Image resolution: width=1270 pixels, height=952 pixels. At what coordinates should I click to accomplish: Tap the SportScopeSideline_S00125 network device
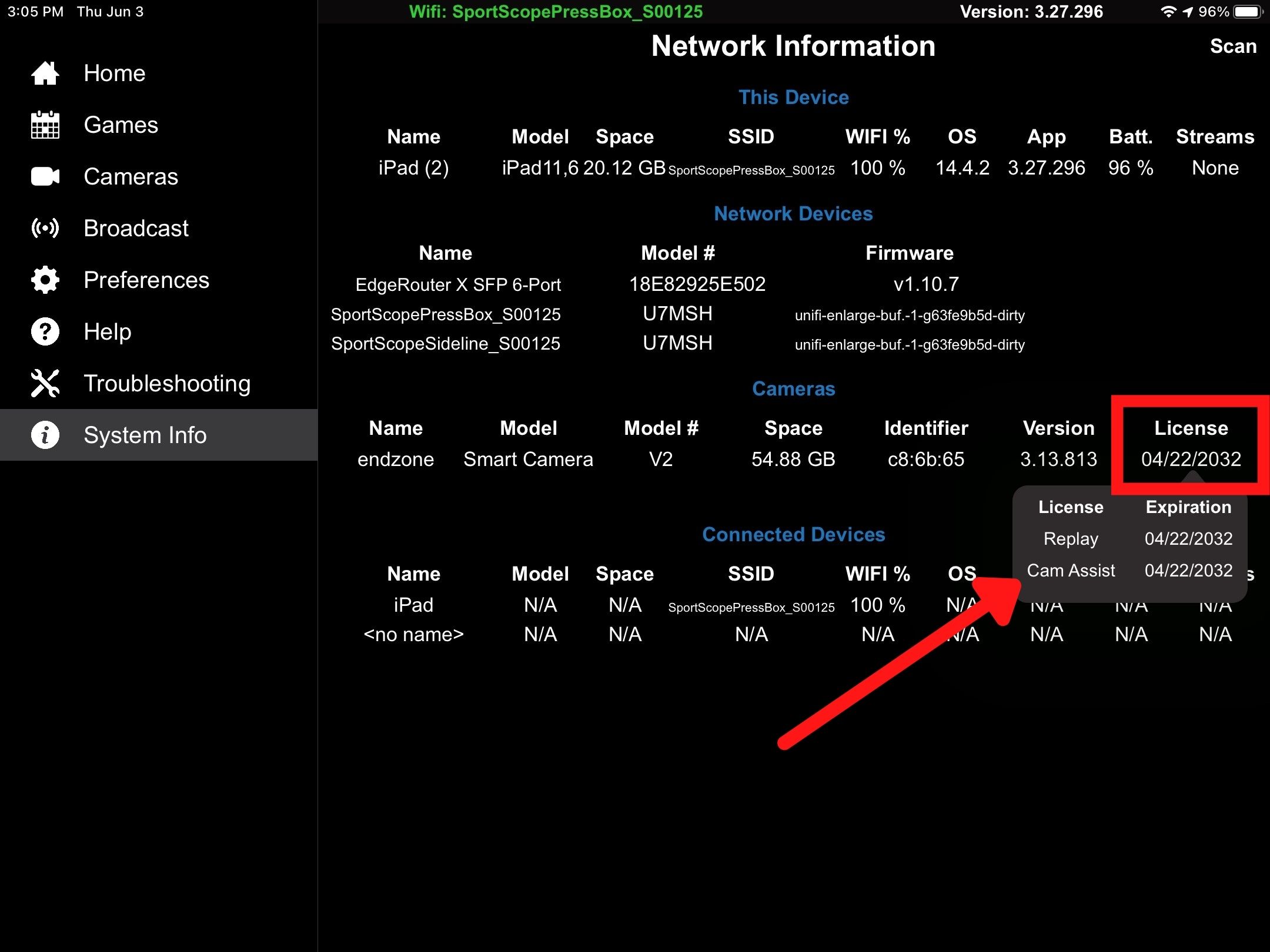(446, 344)
